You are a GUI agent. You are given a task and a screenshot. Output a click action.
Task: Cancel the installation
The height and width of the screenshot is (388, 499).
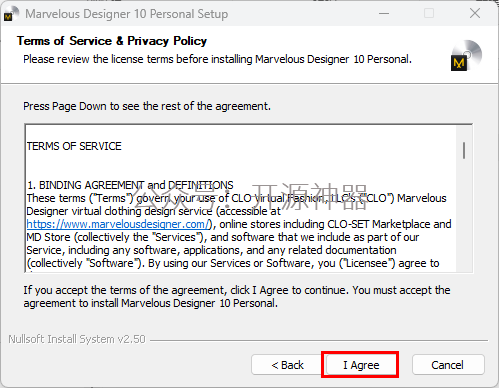tap(448, 365)
